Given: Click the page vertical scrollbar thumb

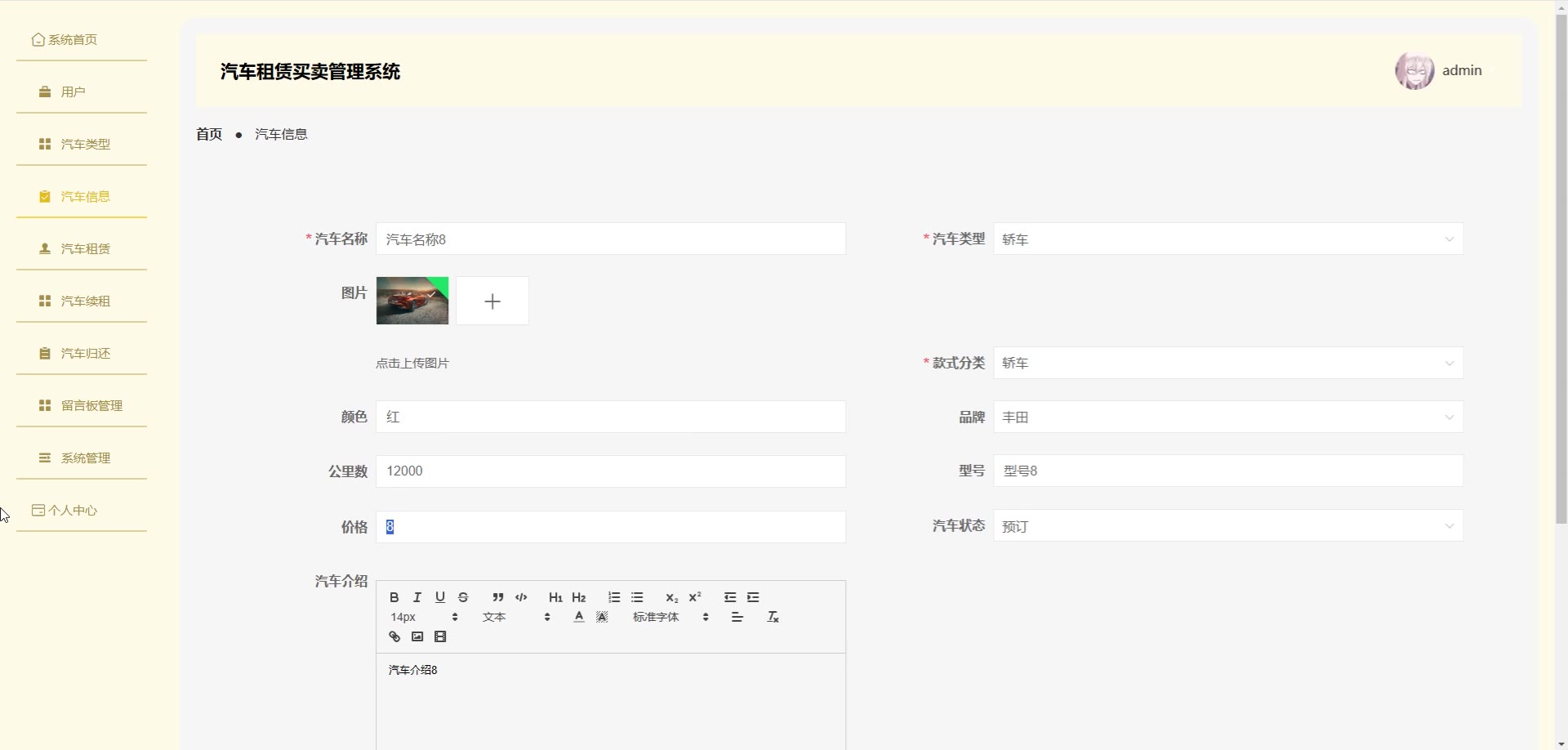Looking at the screenshot, I should [1561, 270].
